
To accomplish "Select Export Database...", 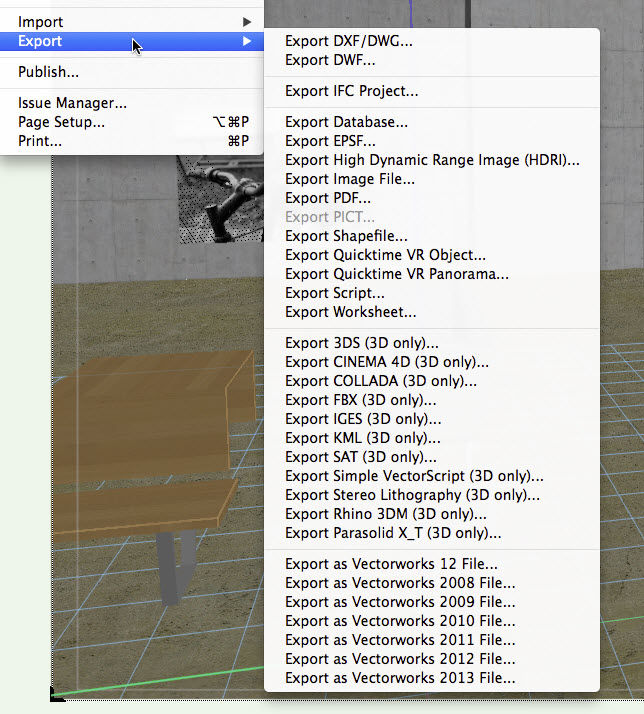I will (432, 122).
